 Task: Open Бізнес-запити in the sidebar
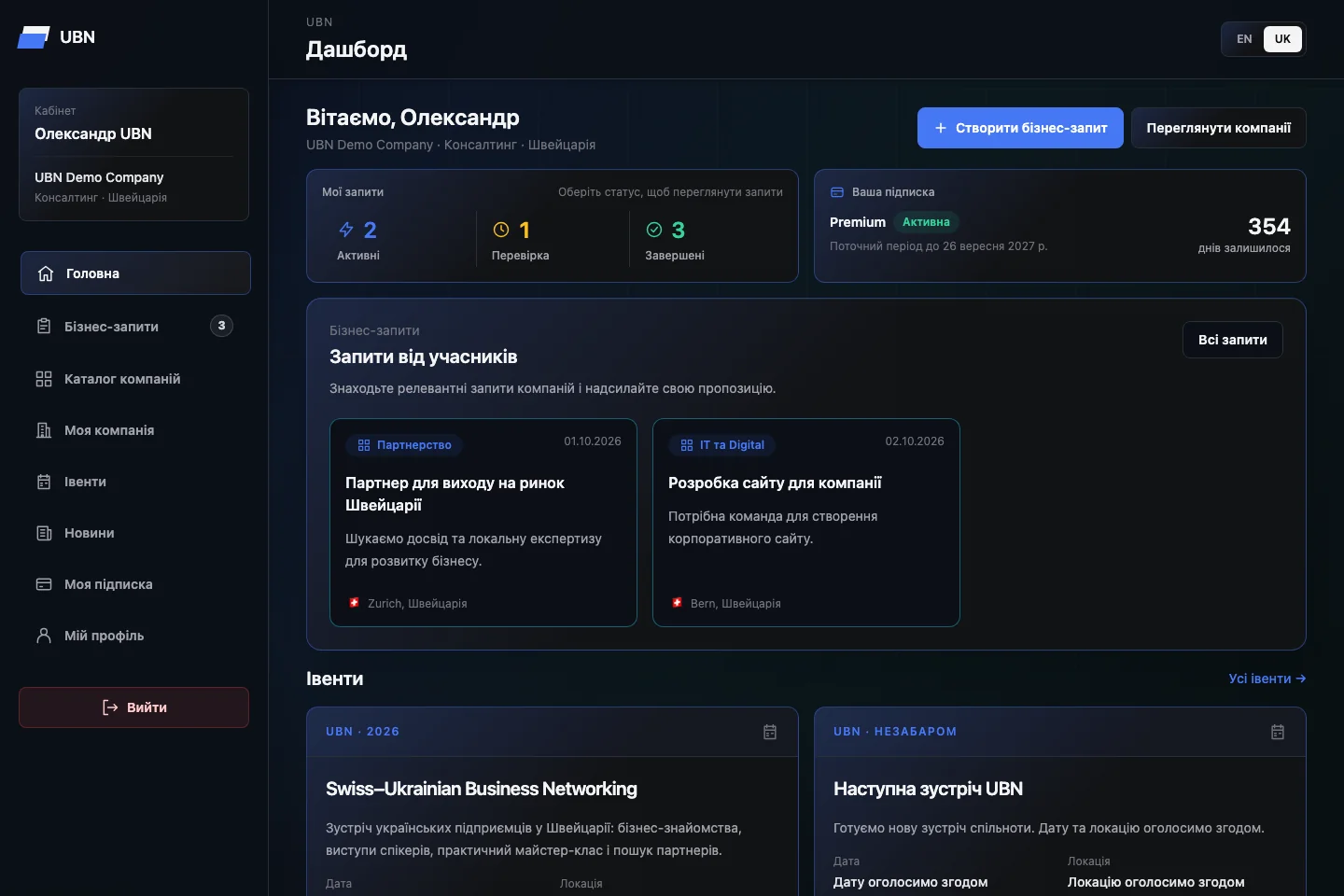[x=135, y=326]
